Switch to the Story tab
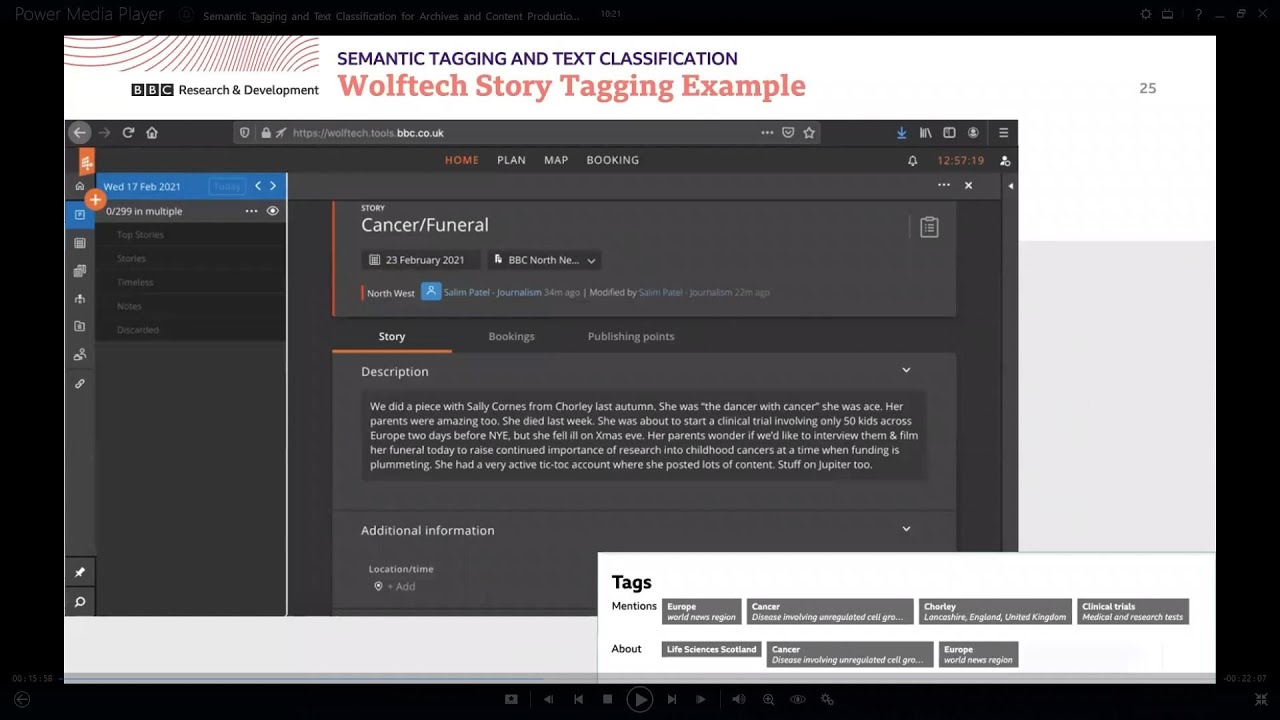The height and width of the screenshot is (720, 1280). click(x=392, y=336)
